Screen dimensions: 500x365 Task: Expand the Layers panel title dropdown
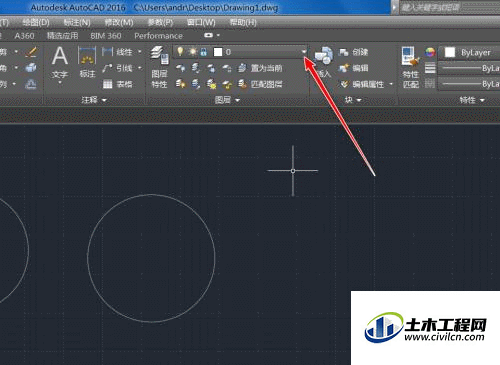(x=238, y=100)
